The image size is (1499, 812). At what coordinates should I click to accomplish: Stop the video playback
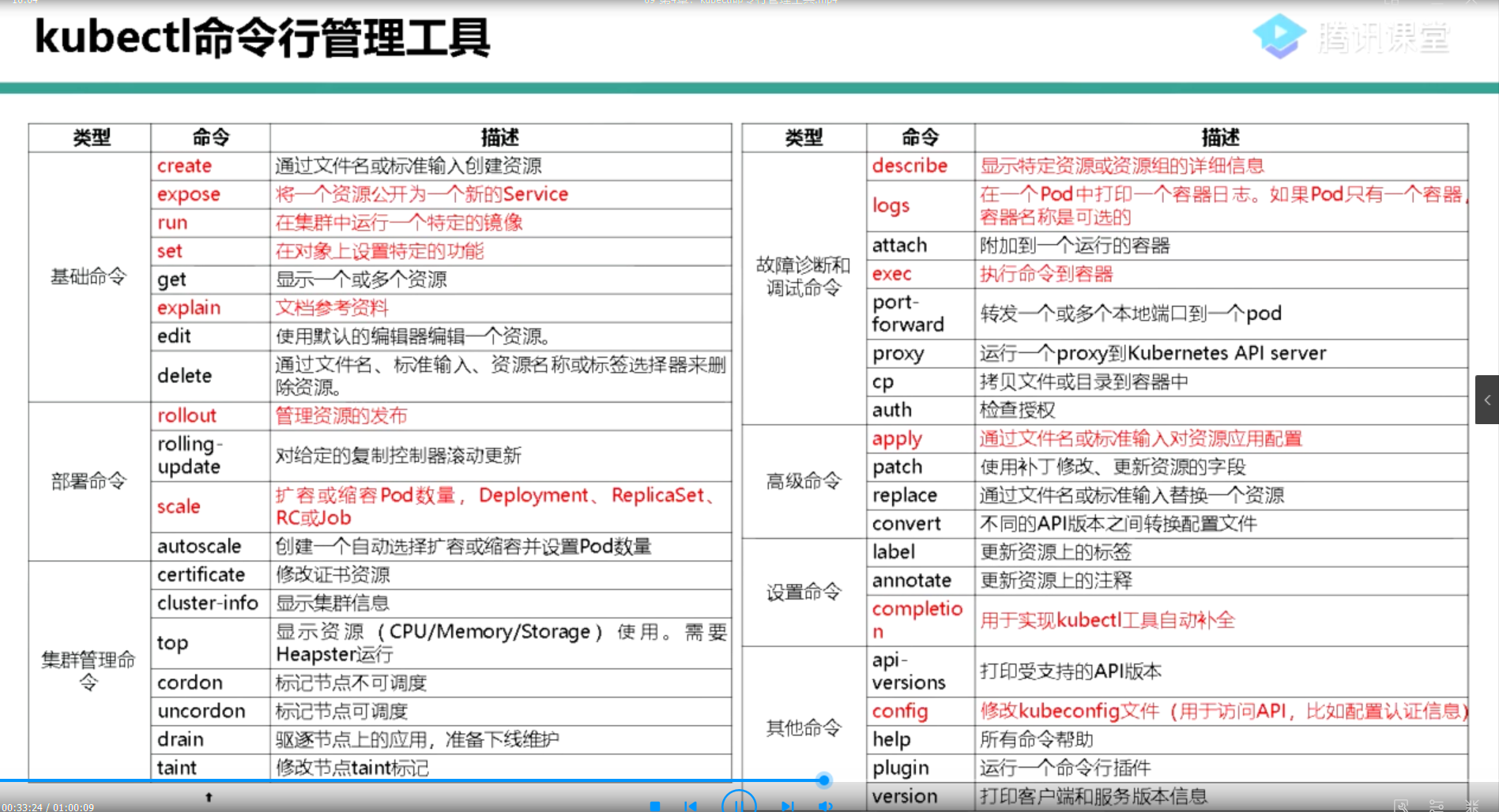tap(655, 806)
